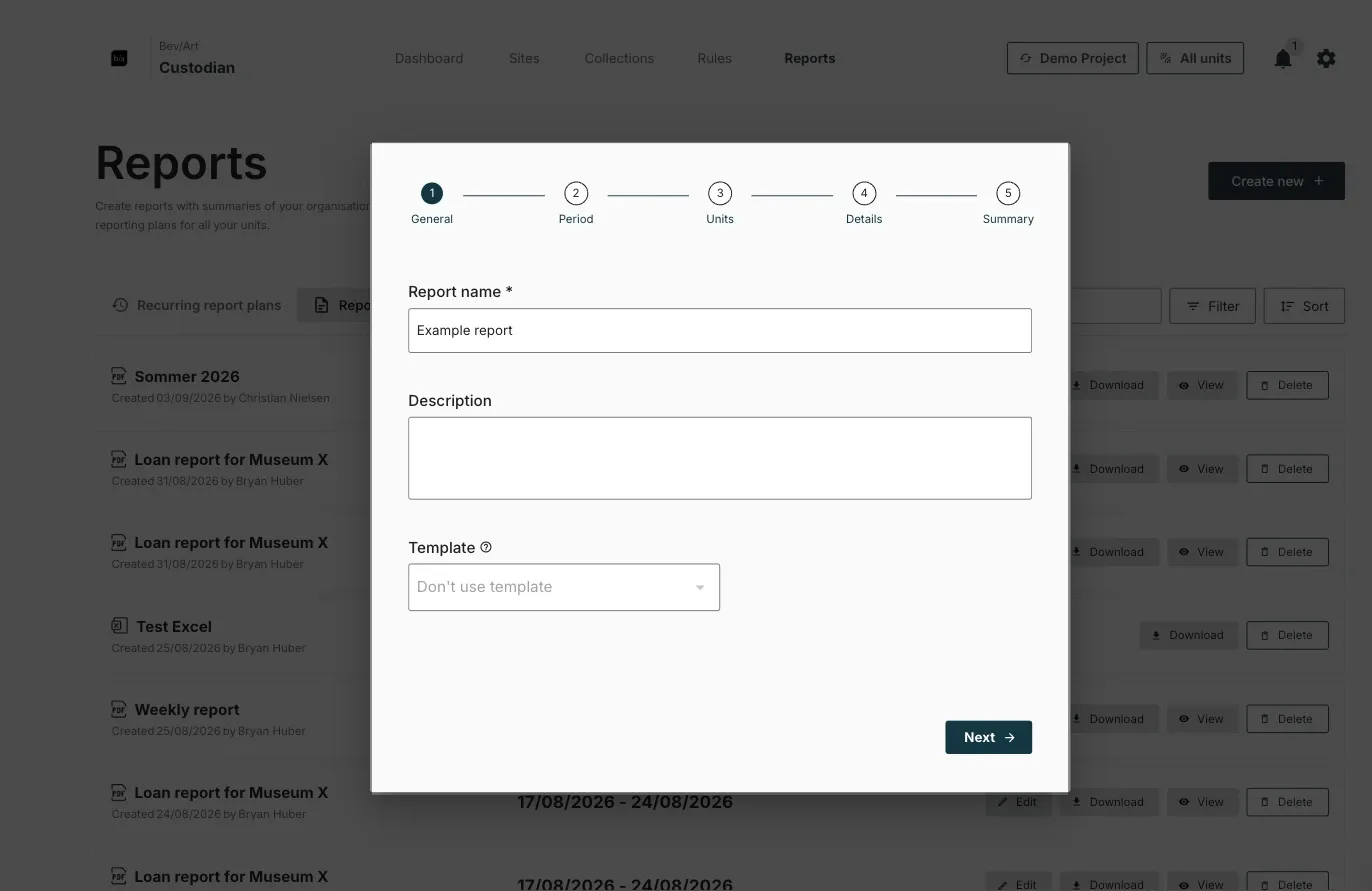
Task: Go to step 3 Units circle
Action: [720, 193]
